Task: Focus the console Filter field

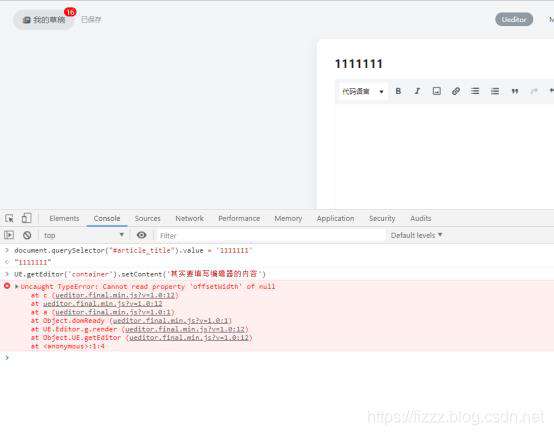Action: click(x=271, y=235)
